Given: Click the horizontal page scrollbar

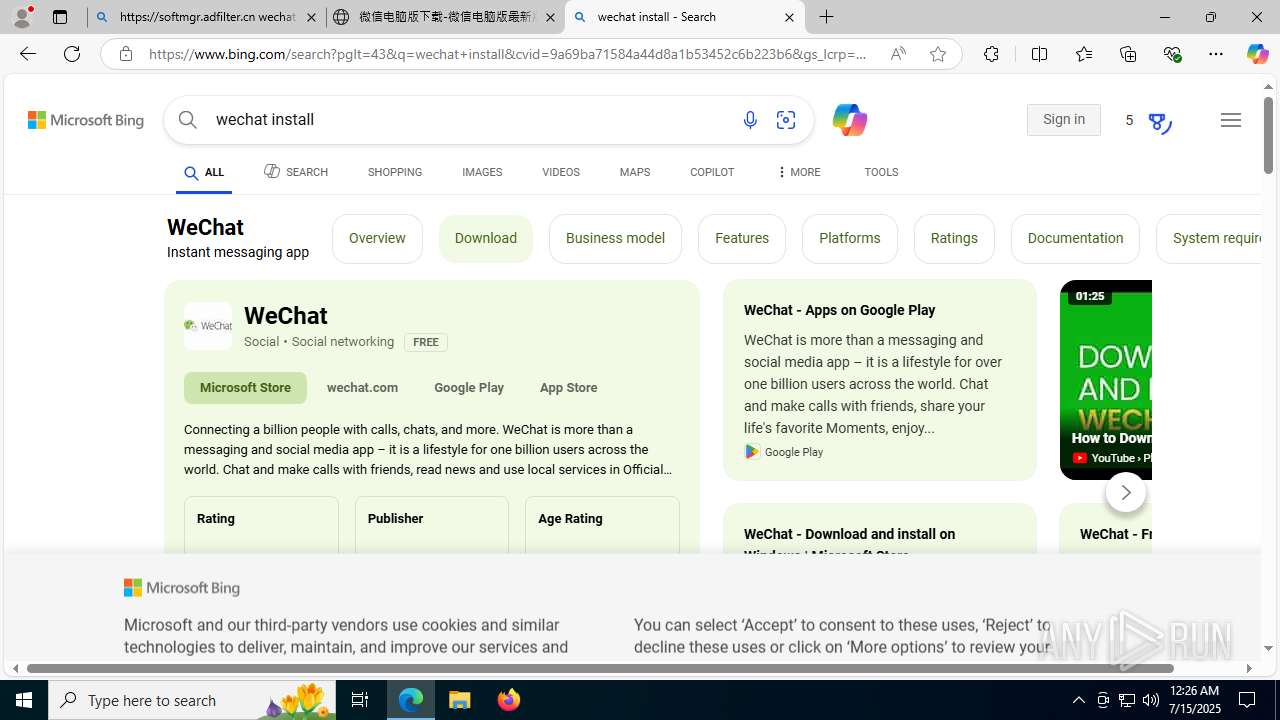Looking at the screenshot, I should [x=600, y=668].
